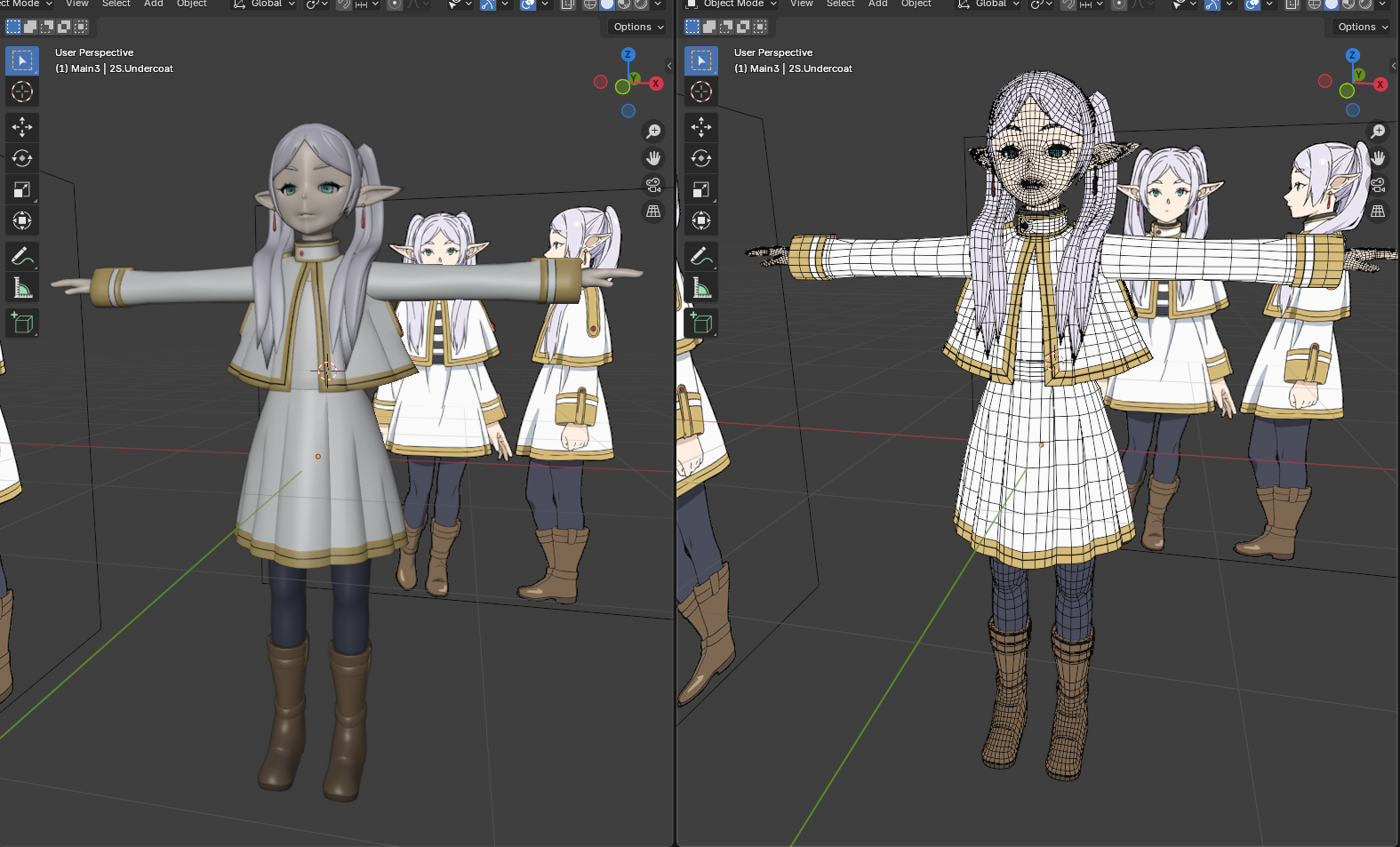Open the Add menu in left viewport
Viewport: 1400px width, 847px height.
coord(153,4)
